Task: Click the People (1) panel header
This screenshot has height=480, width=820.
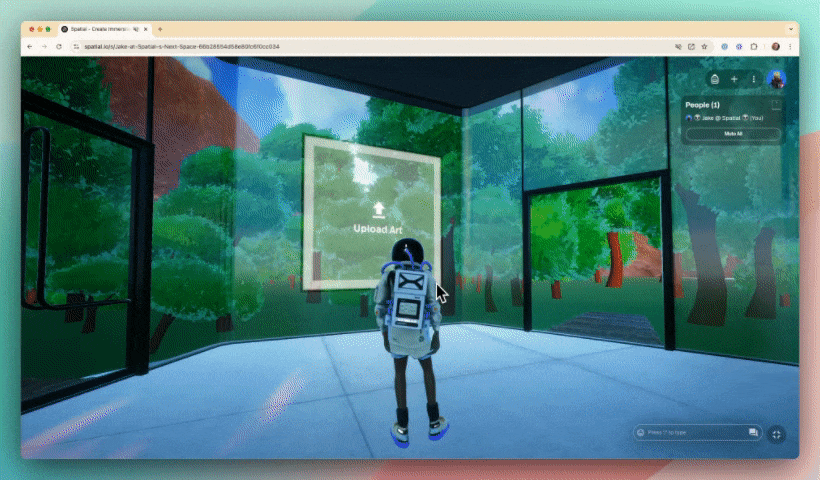Action: [702, 105]
